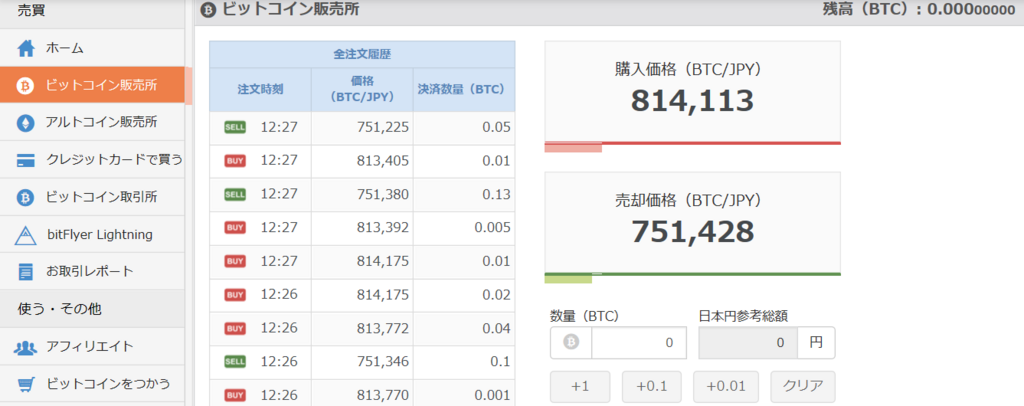Viewport: 1024px width, 406px height.
Task: Click BUY badge in 813,405 row
Action: tap(235, 161)
